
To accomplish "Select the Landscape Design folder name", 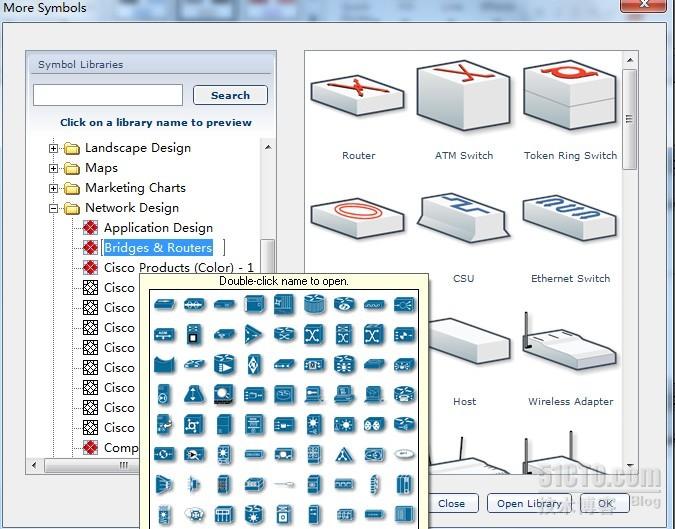I will click(138, 148).
